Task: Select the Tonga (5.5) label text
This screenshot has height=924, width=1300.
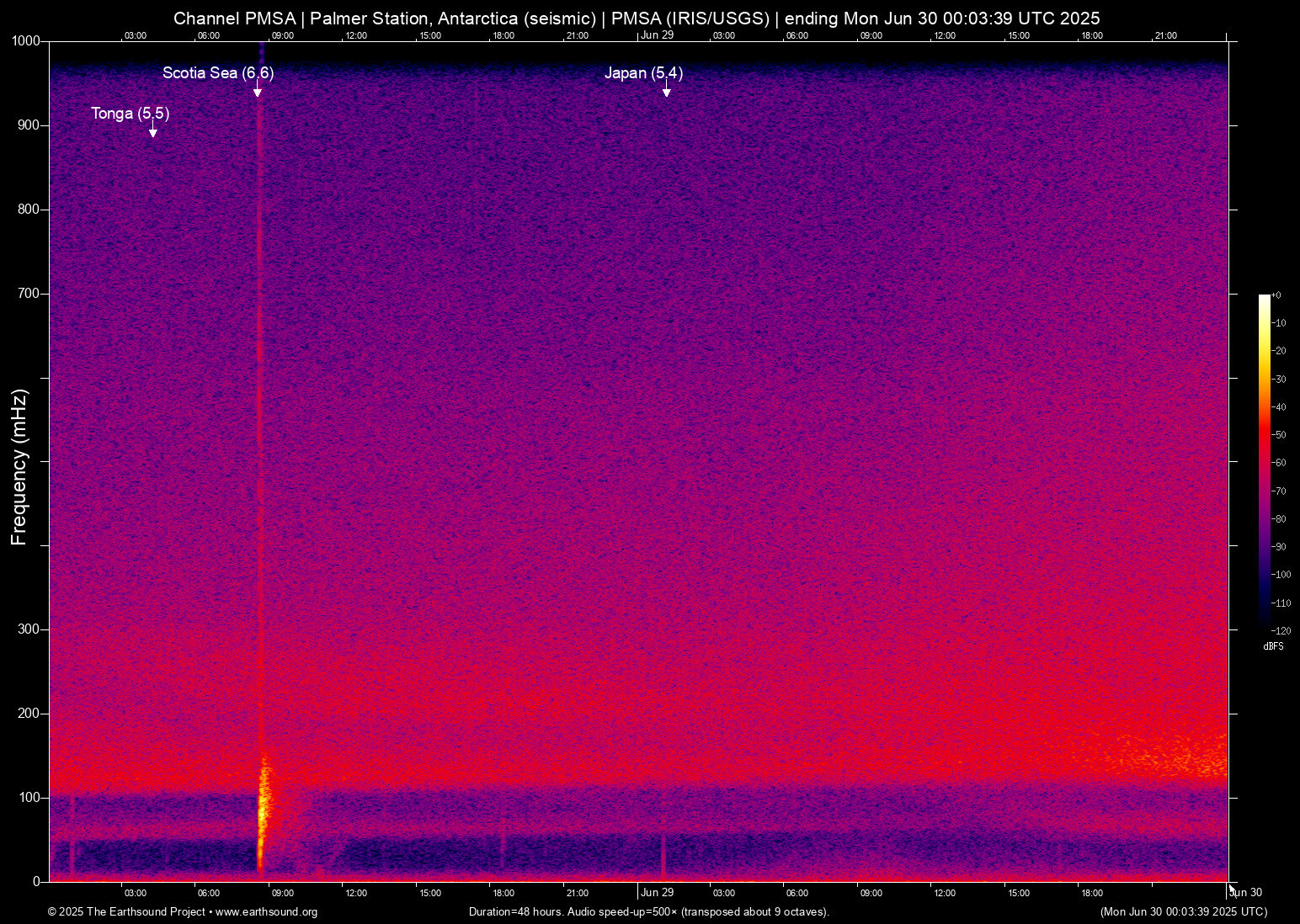Action: (130, 114)
